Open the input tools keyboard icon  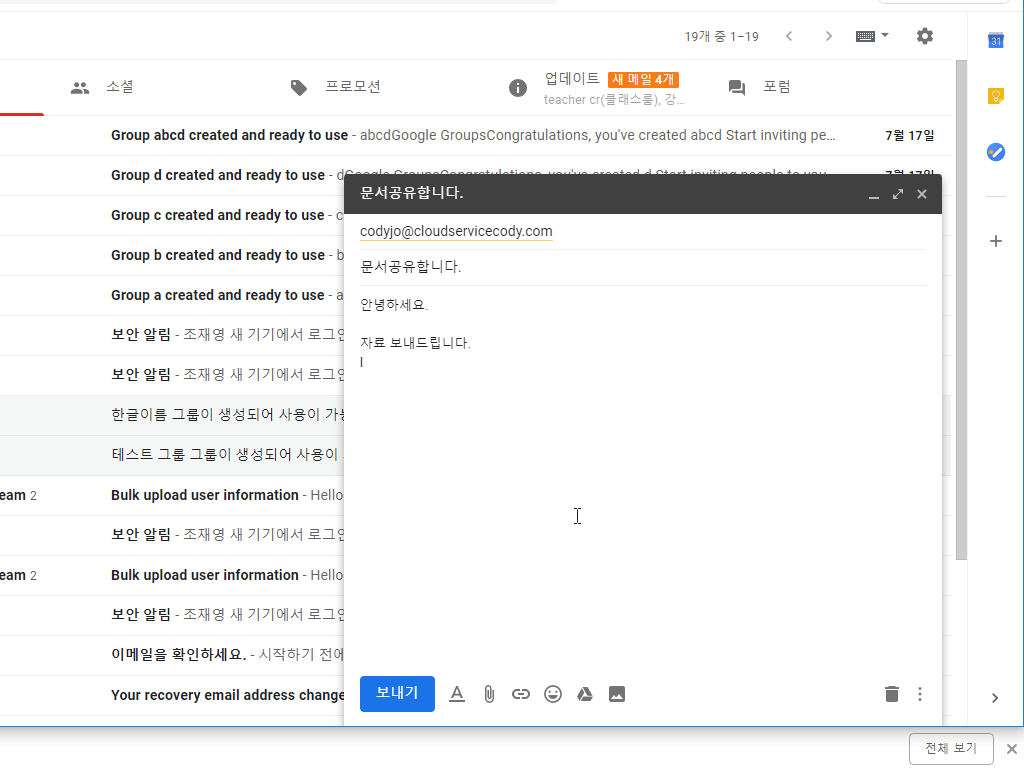pyautogui.click(x=865, y=36)
